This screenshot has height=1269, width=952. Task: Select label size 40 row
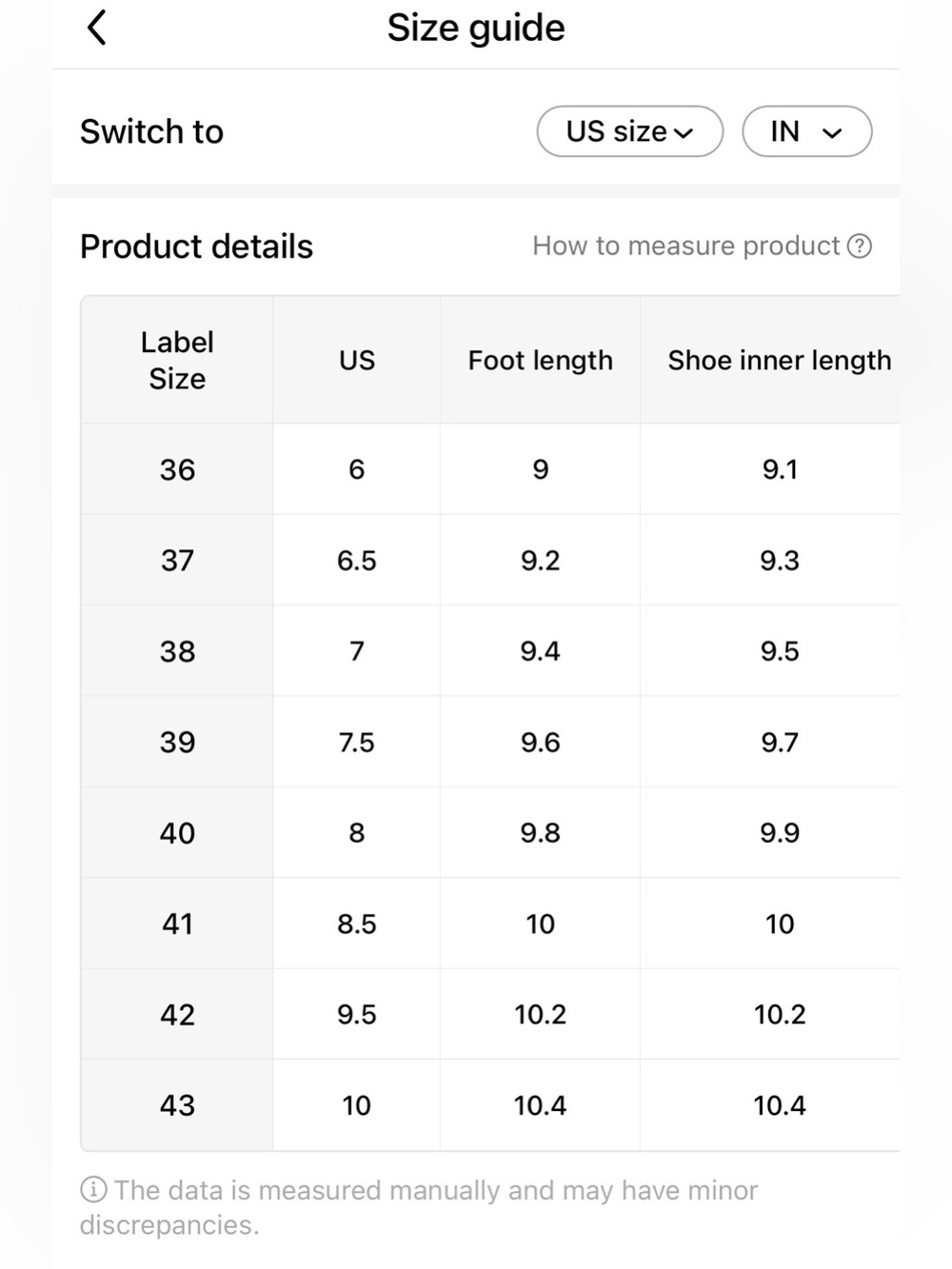pos(490,833)
